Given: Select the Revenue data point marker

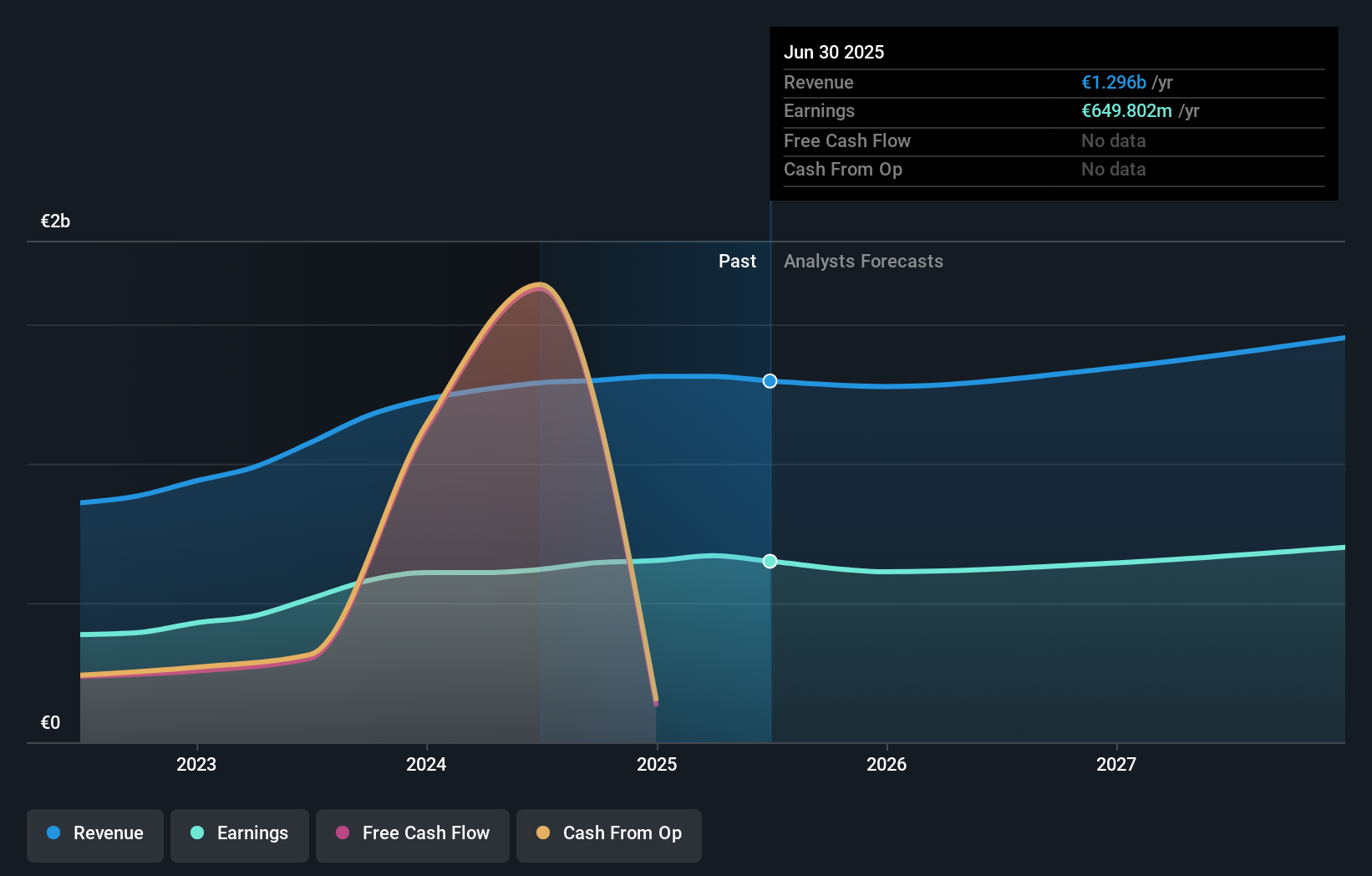Looking at the screenshot, I should (770, 381).
